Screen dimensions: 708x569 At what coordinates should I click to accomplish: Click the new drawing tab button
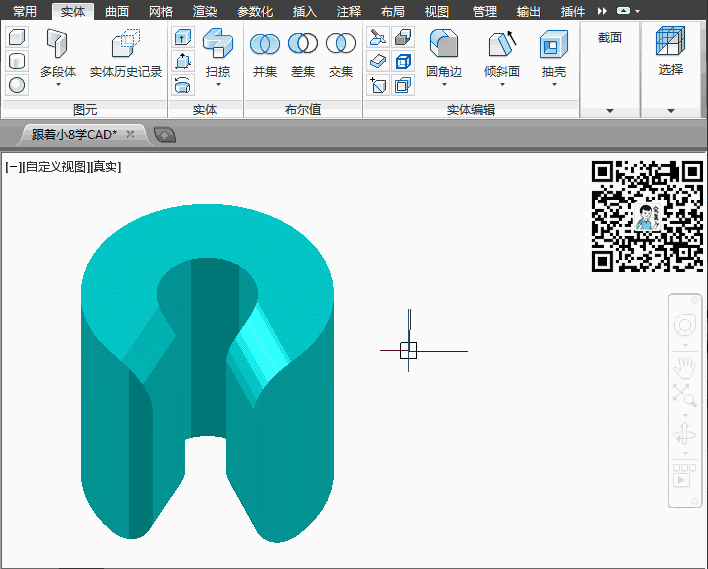click(165, 135)
